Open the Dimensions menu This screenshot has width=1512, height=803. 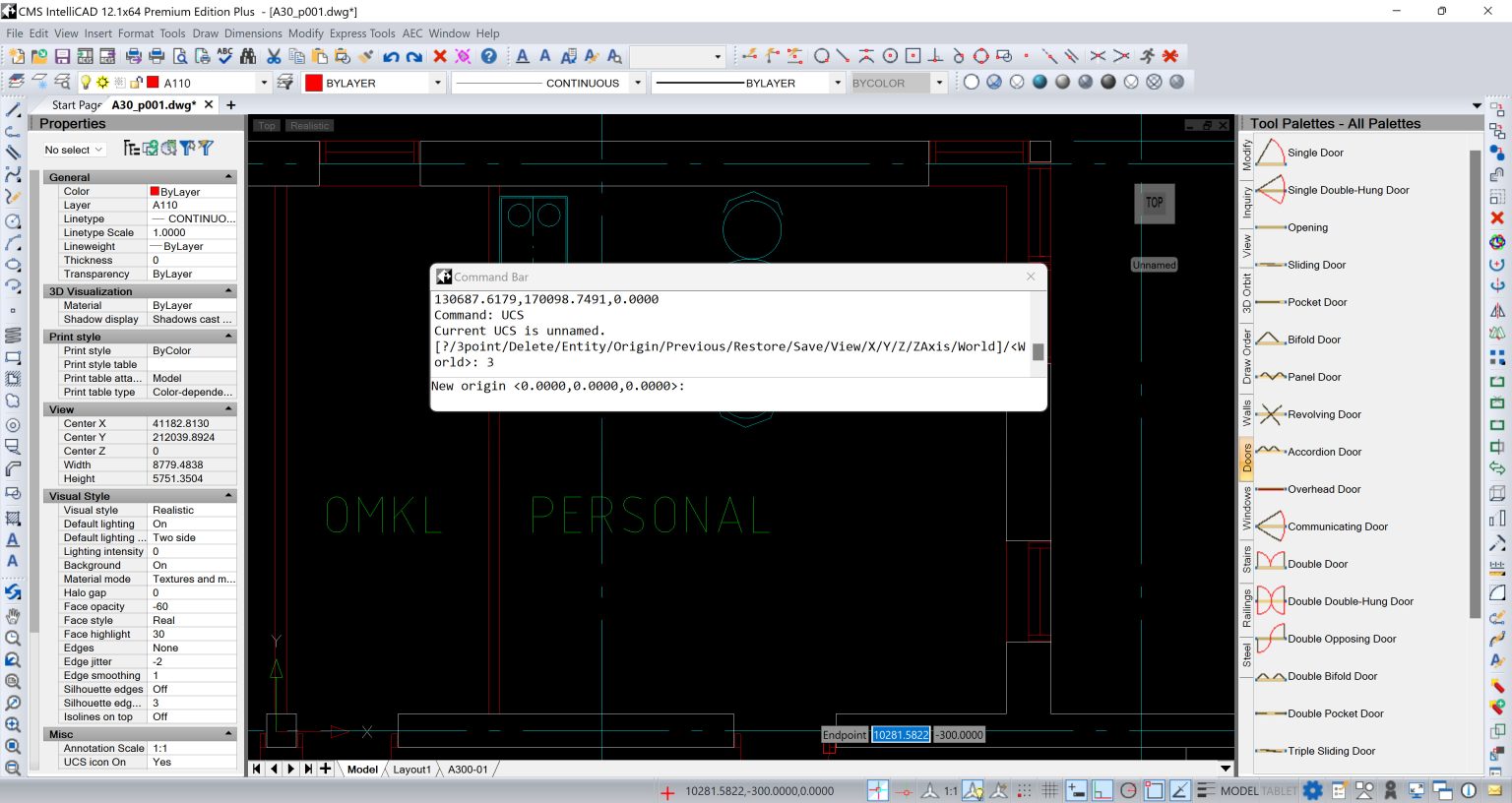point(253,33)
